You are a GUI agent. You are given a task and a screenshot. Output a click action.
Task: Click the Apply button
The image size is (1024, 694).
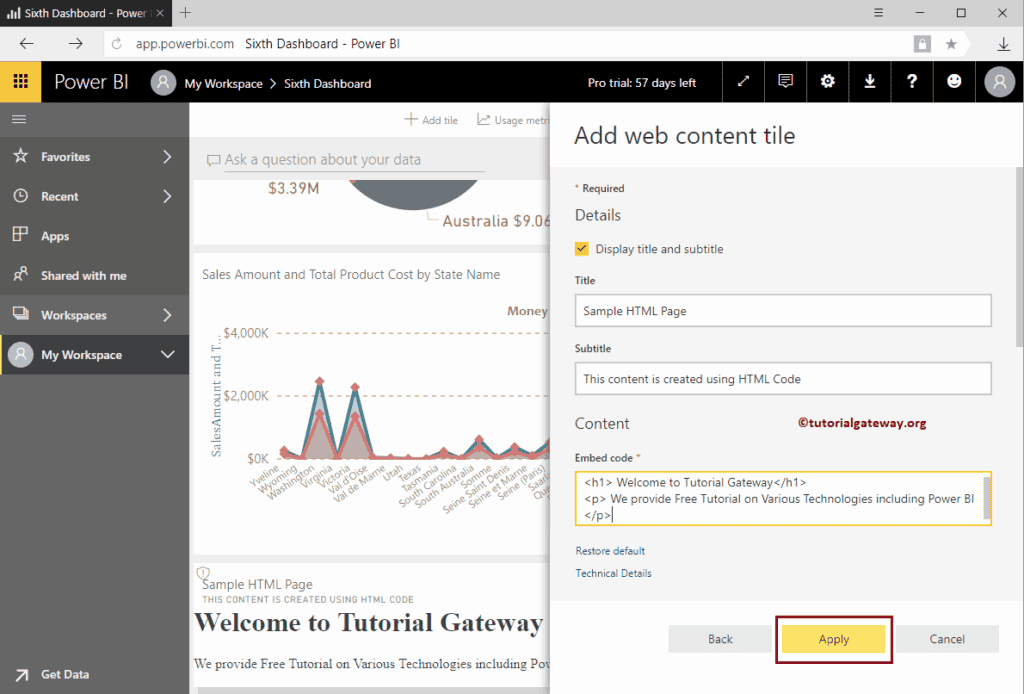click(x=833, y=639)
